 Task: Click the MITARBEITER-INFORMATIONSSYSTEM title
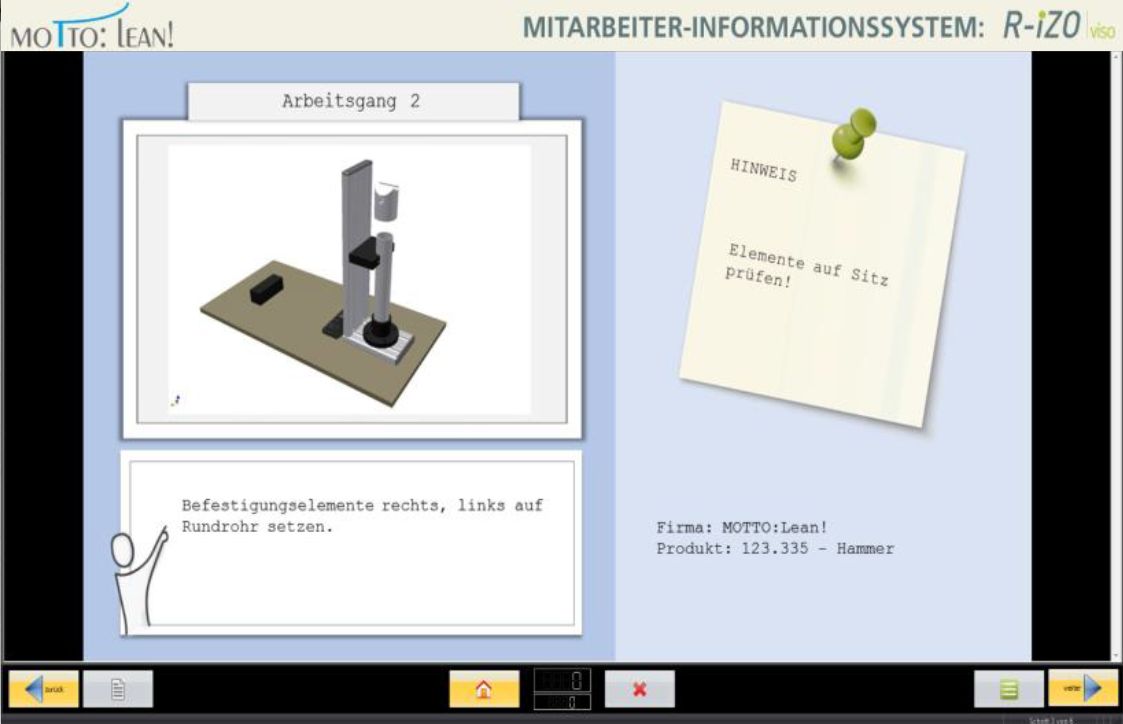tap(753, 27)
